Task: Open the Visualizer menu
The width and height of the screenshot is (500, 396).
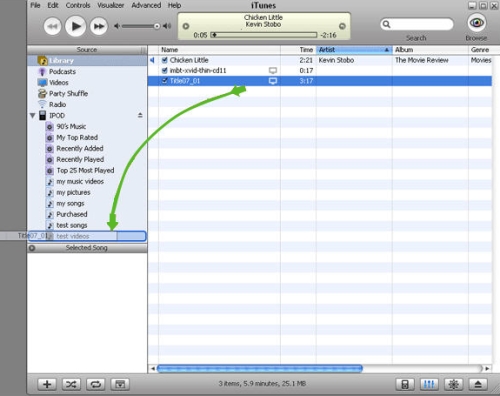Action: [x=111, y=5]
